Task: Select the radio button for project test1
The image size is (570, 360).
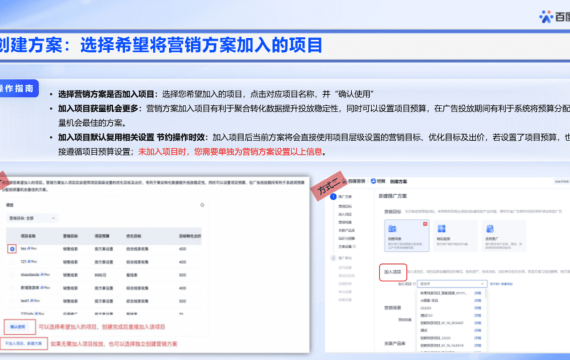Action: pos(12,301)
